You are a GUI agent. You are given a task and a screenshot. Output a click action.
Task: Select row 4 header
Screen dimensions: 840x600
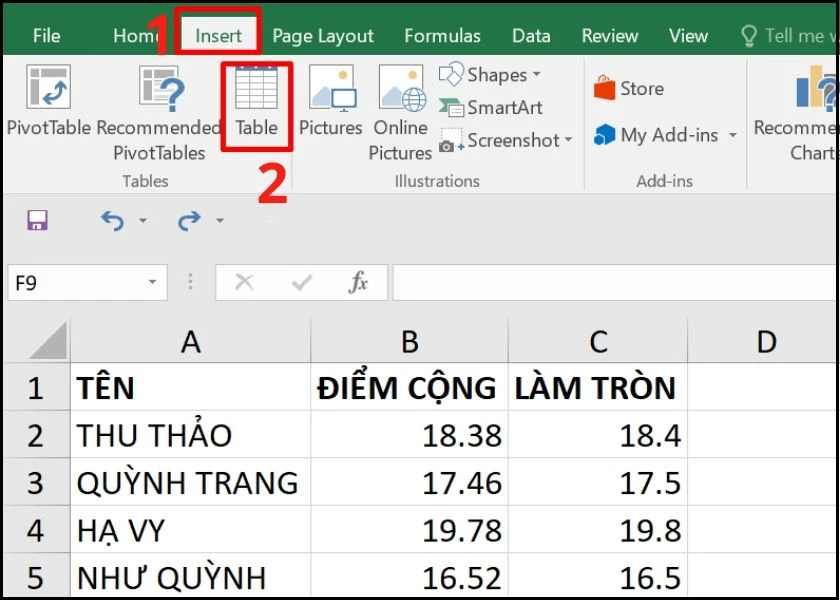pos(36,530)
